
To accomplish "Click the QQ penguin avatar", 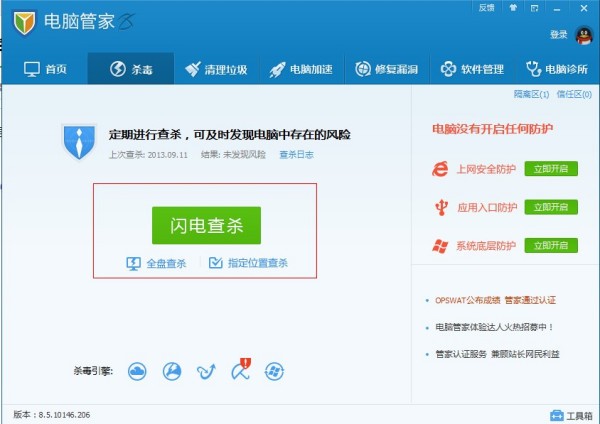I will [584, 35].
